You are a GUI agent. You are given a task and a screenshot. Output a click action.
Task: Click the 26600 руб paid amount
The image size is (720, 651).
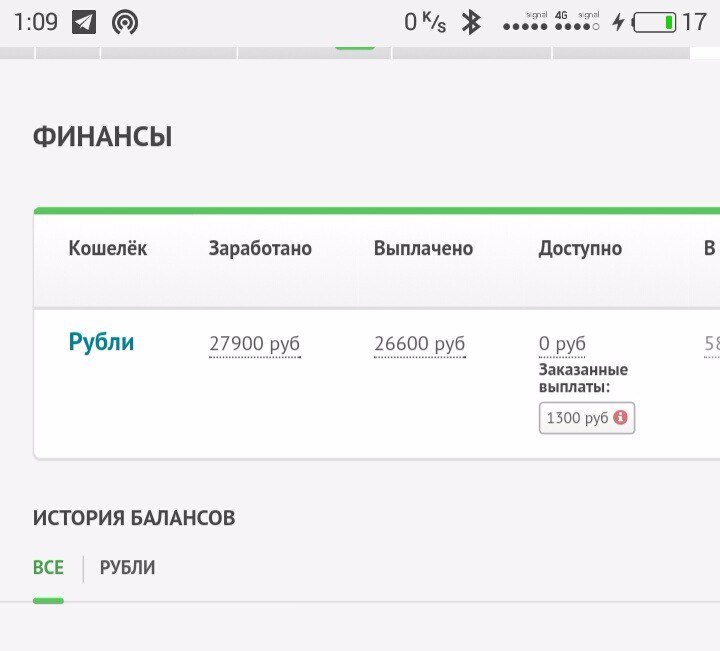coord(419,344)
